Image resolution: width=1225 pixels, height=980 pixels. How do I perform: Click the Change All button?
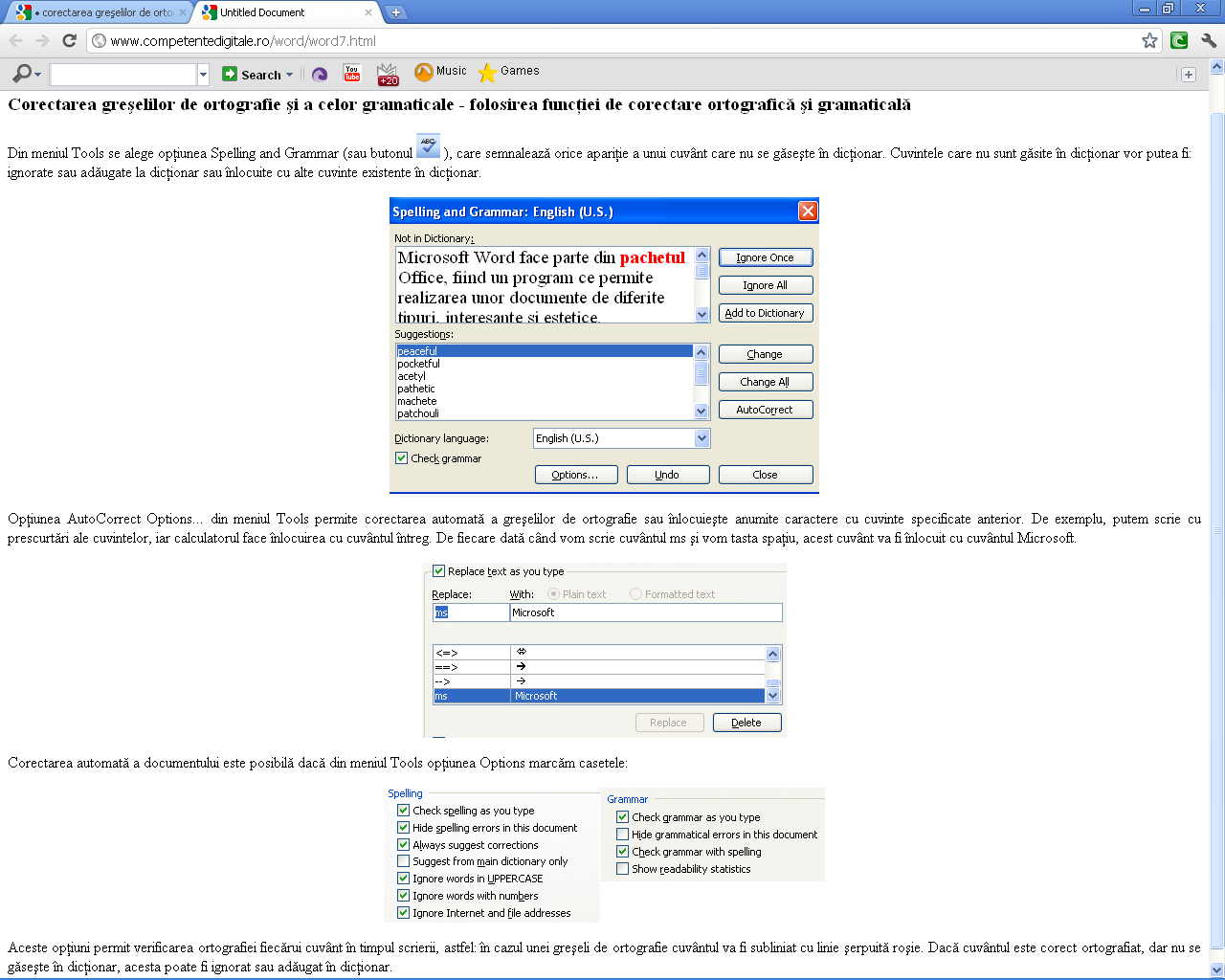(x=766, y=382)
